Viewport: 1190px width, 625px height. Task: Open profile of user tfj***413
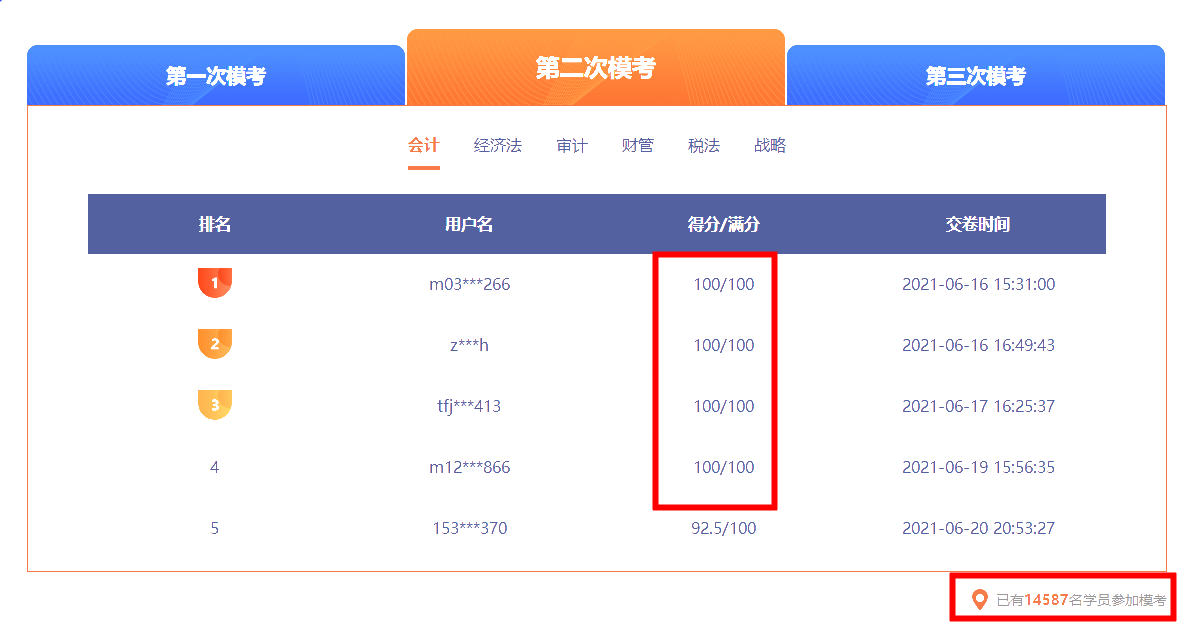coord(469,405)
